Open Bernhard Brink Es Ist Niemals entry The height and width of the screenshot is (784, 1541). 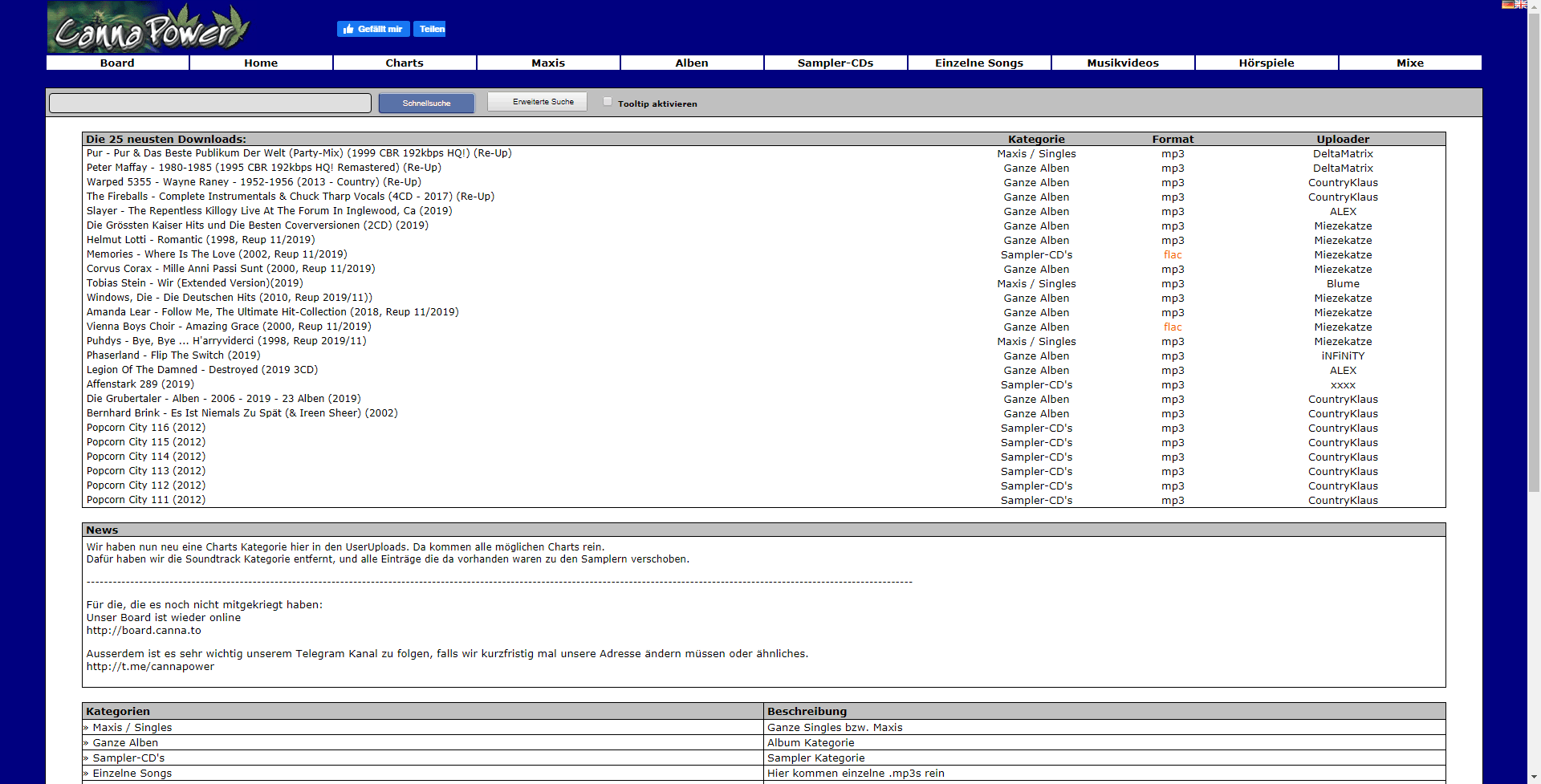(x=242, y=413)
